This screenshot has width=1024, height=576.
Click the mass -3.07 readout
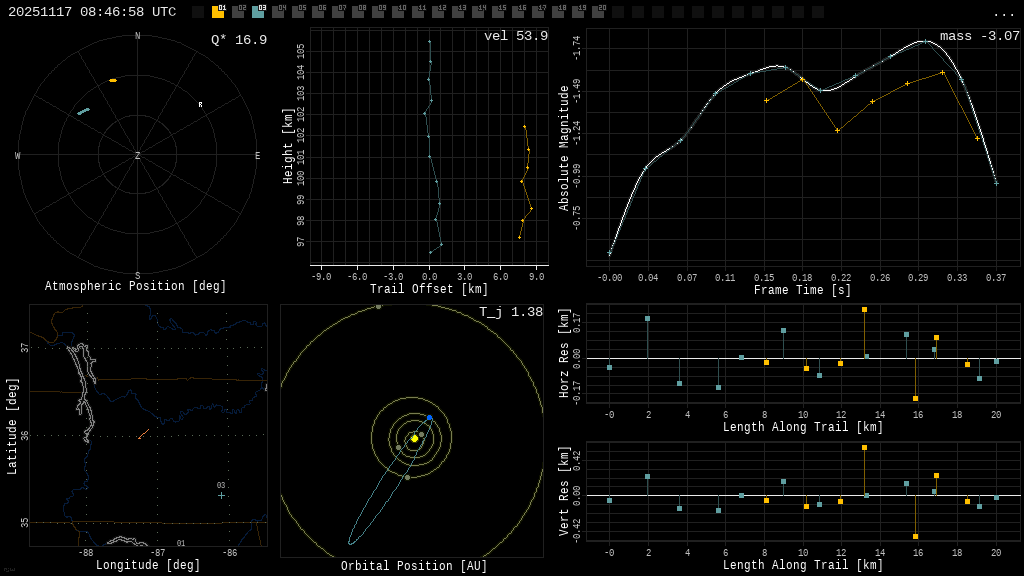[979, 36]
